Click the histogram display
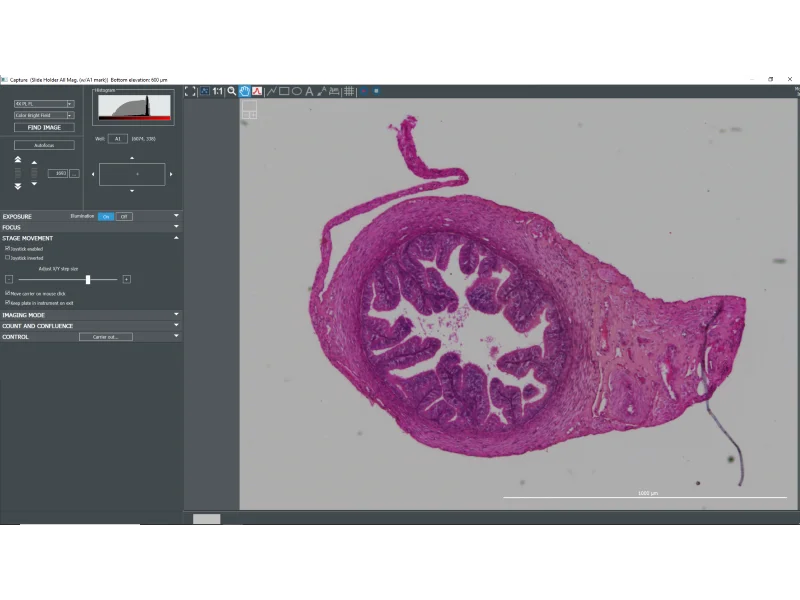 tap(134, 108)
